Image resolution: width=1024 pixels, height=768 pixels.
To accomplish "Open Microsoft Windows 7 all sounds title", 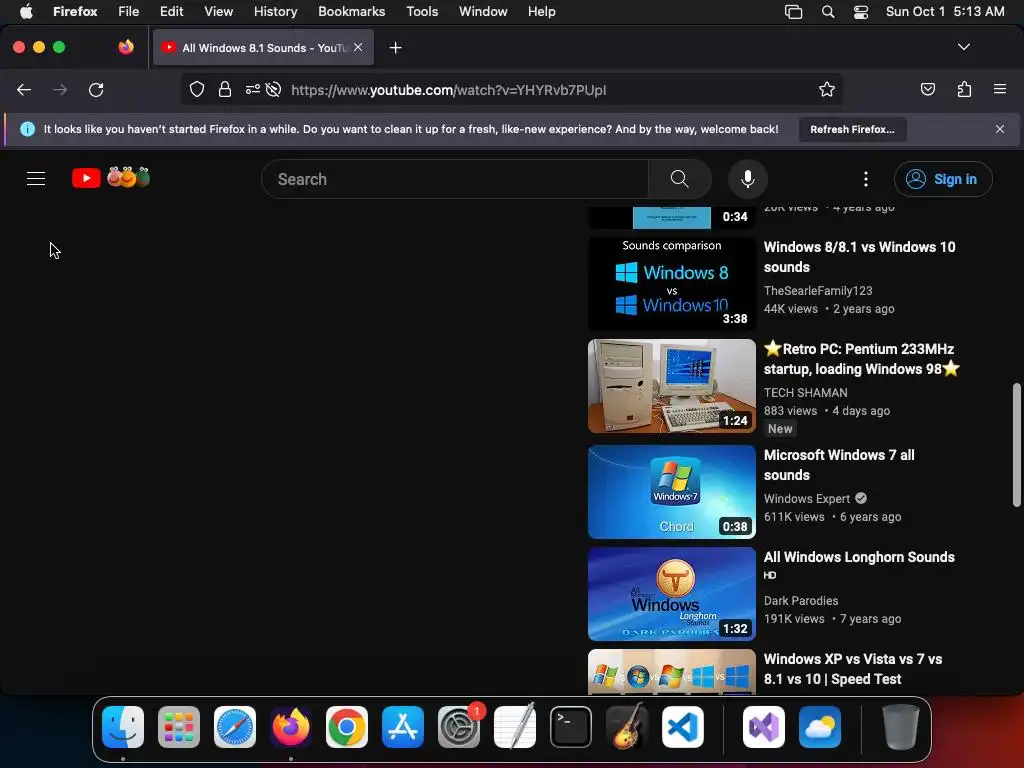I will (x=839, y=464).
